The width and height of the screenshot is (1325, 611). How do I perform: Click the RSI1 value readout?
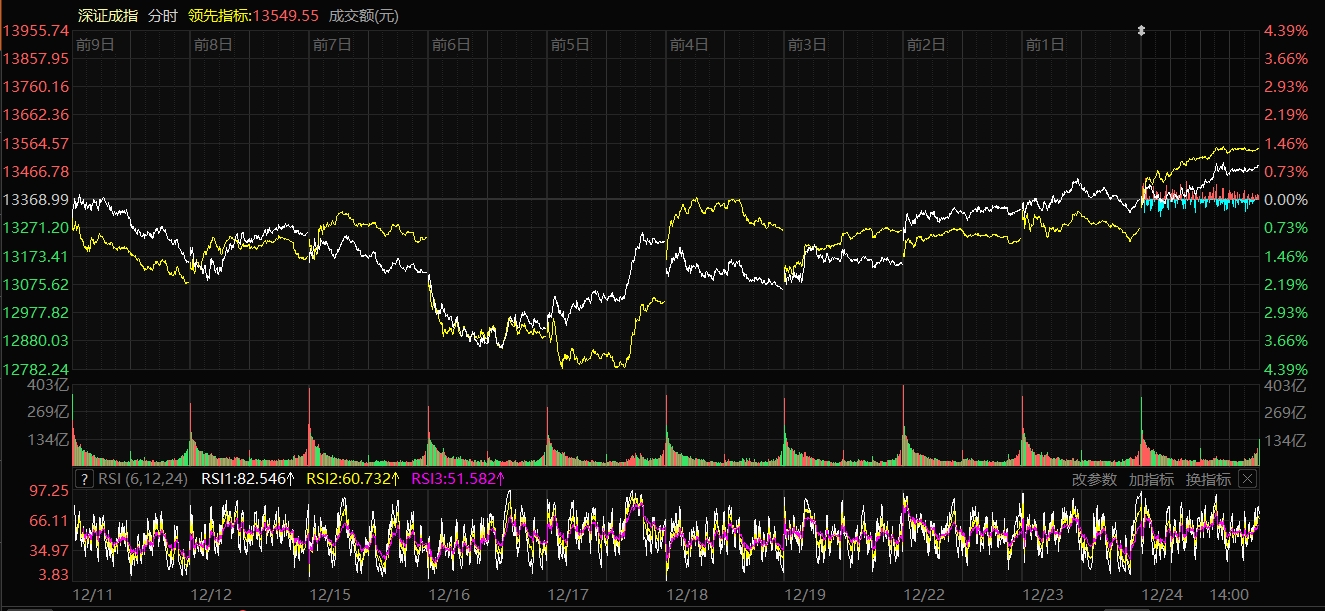(x=248, y=479)
